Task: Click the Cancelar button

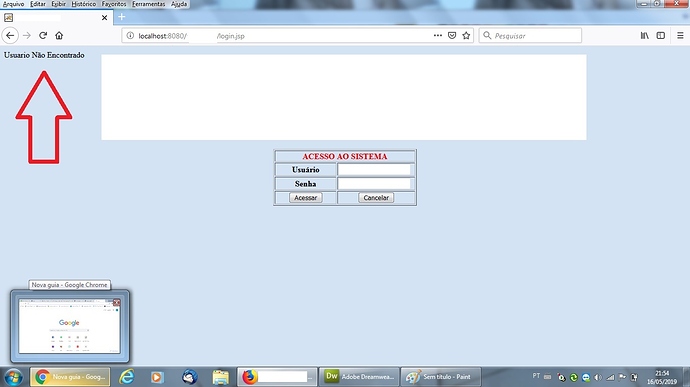Action: tap(376, 198)
